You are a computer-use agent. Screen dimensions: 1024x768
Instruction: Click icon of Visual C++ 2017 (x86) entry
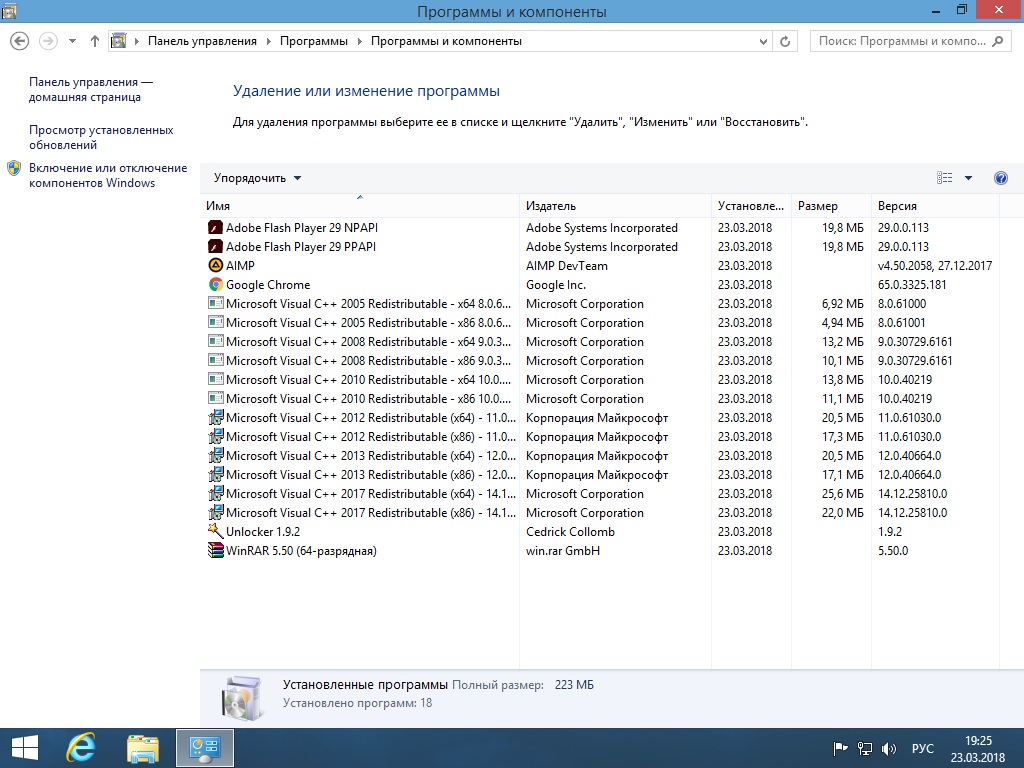[x=216, y=513]
